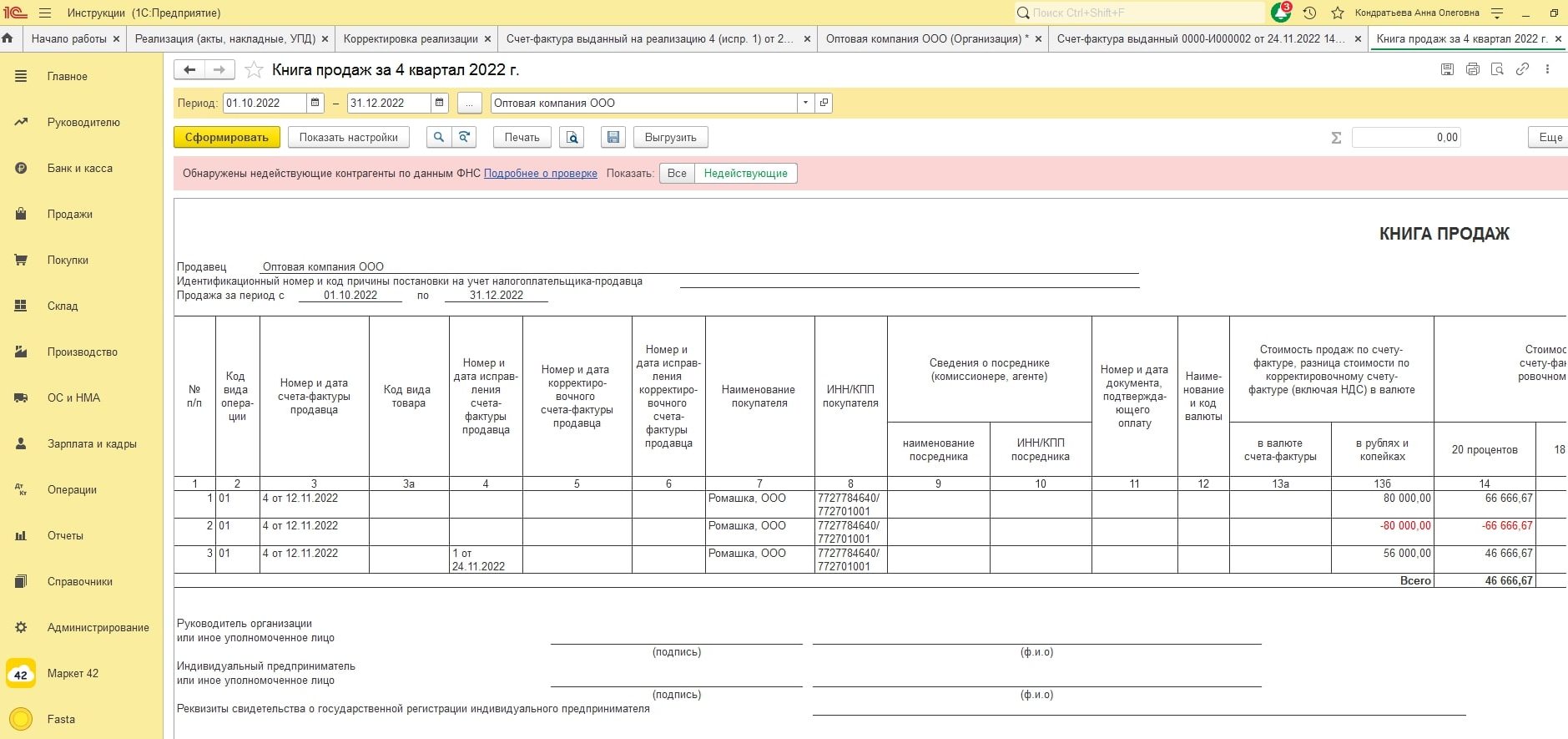Close the Книга продаж tab
The height and width of the screenshot is (739, 1568).
(1558, 38)
